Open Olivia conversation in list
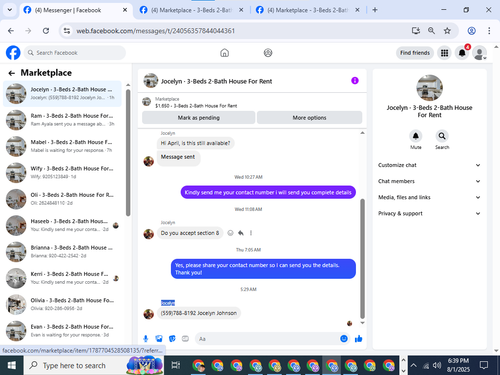 click(x=62, y=304)
